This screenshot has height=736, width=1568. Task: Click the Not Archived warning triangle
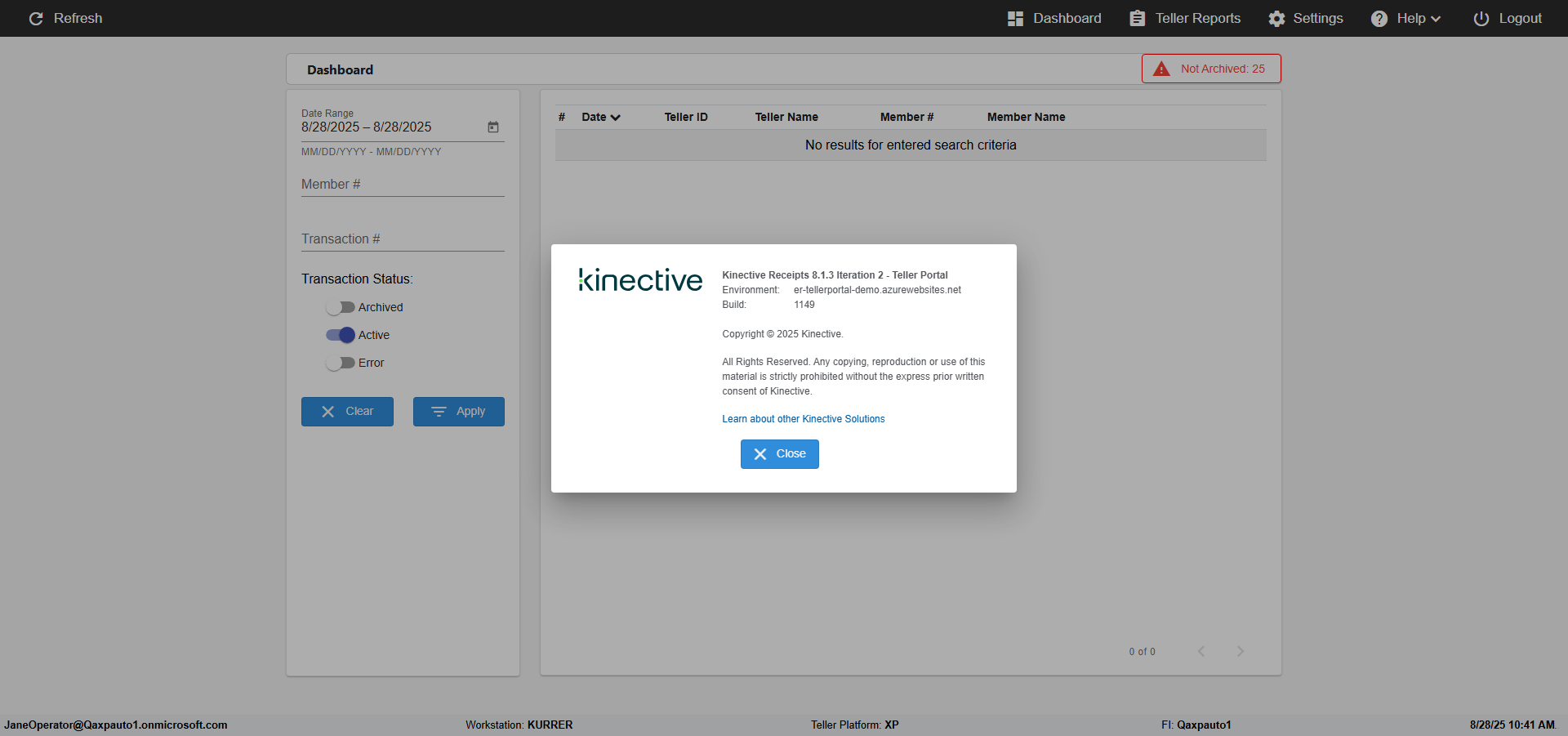pyautogui.click(x=1161, y=69)
